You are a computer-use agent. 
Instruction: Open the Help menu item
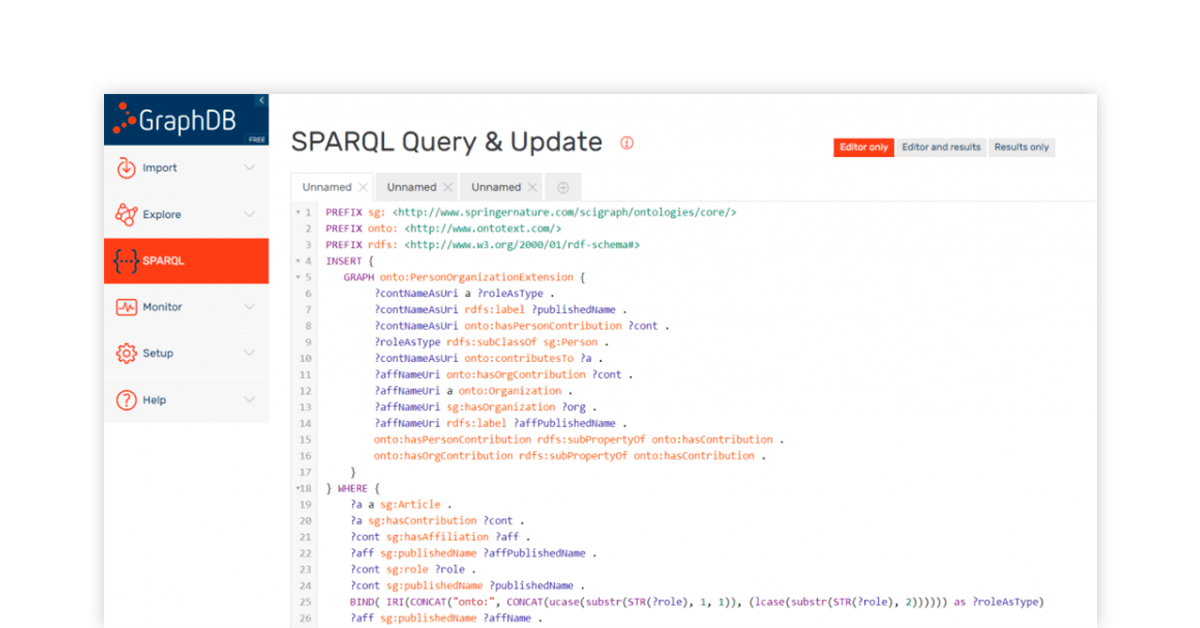coord(186,399)
